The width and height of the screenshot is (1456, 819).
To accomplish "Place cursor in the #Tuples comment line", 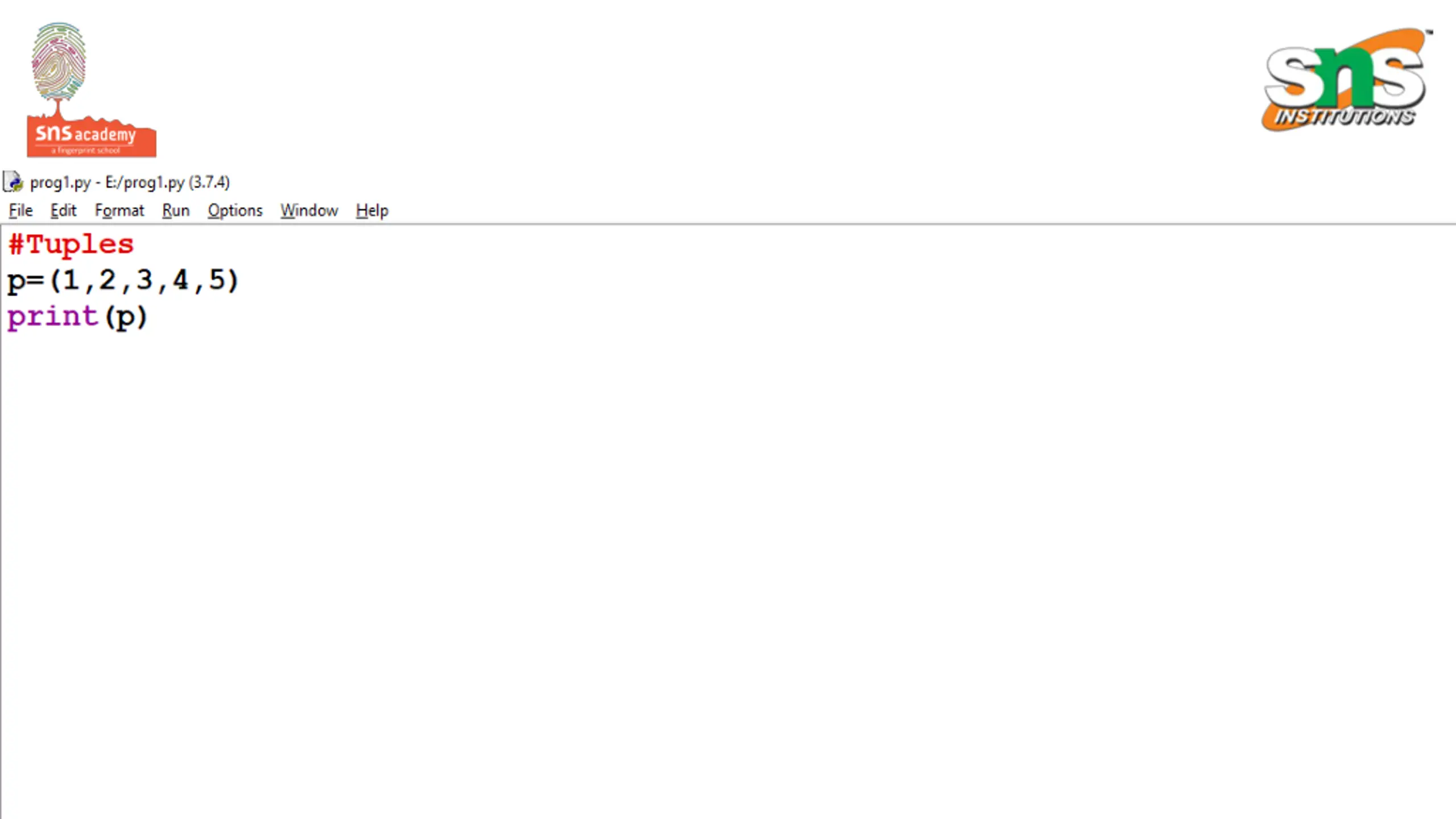I will (71, 245).
